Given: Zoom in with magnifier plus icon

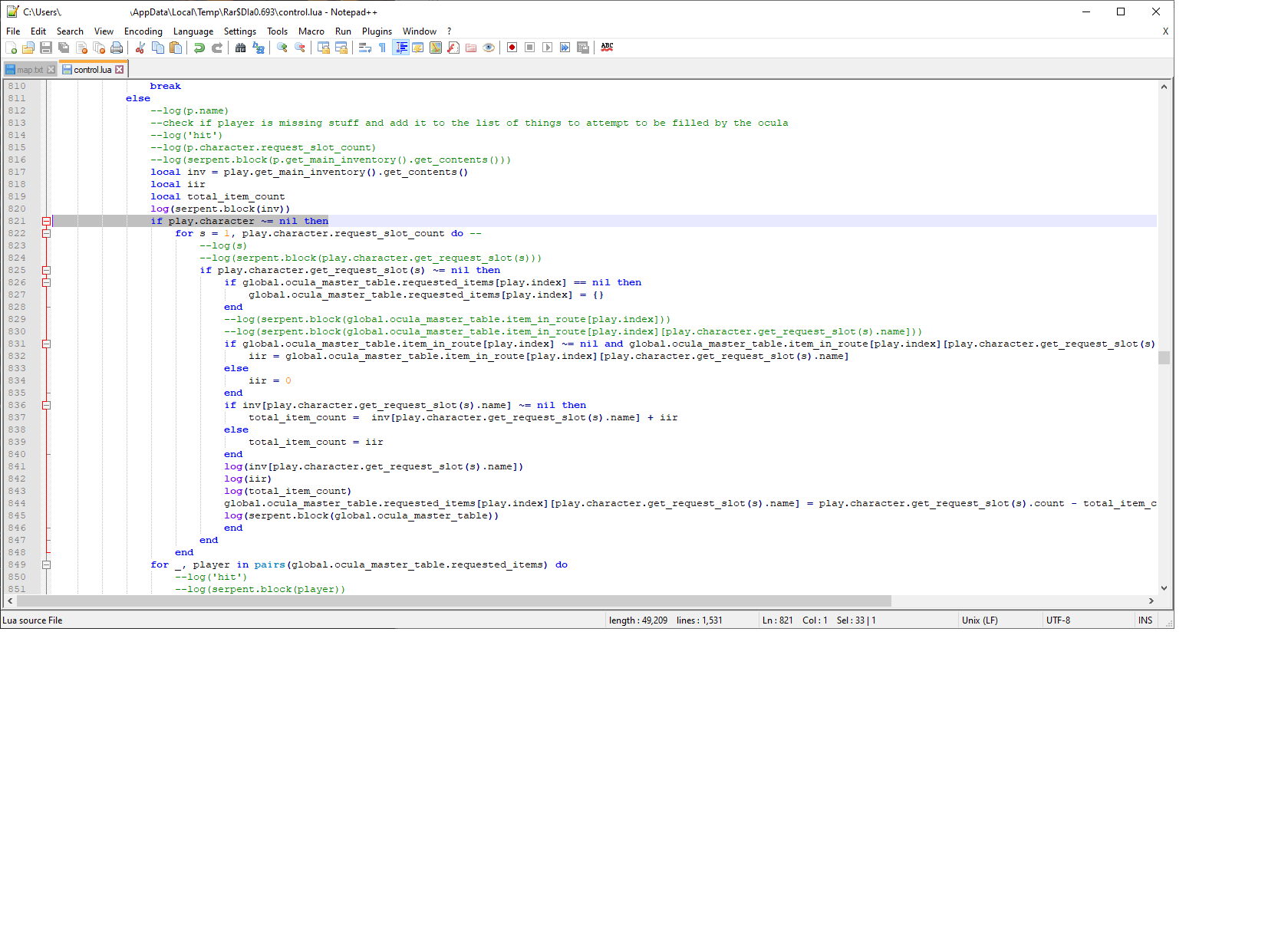Looking at the screenshot, I should click(x=282, y=48).
